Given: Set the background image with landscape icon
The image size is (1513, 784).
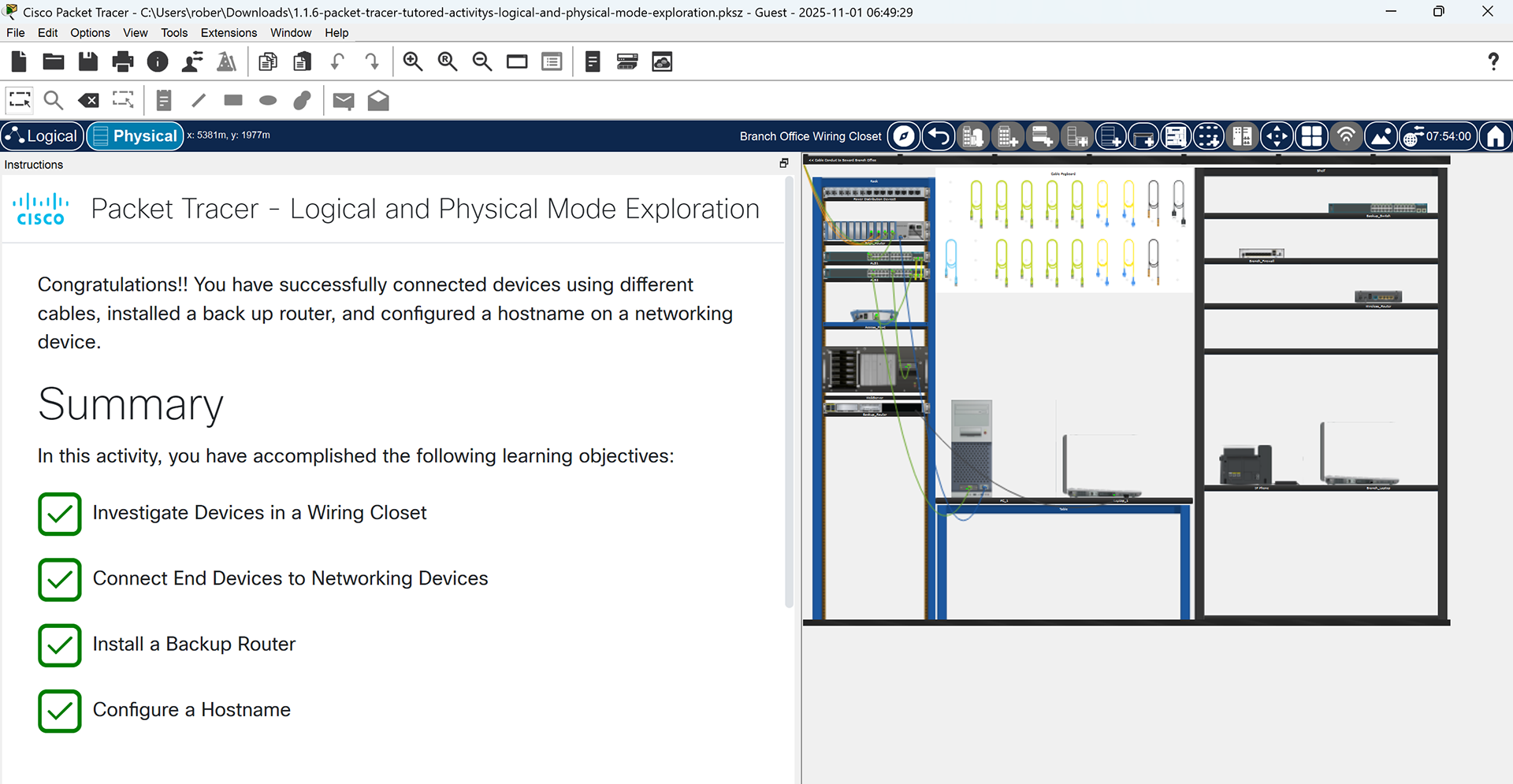Looking at the screenshot, I should click(x=1381, y=136).
